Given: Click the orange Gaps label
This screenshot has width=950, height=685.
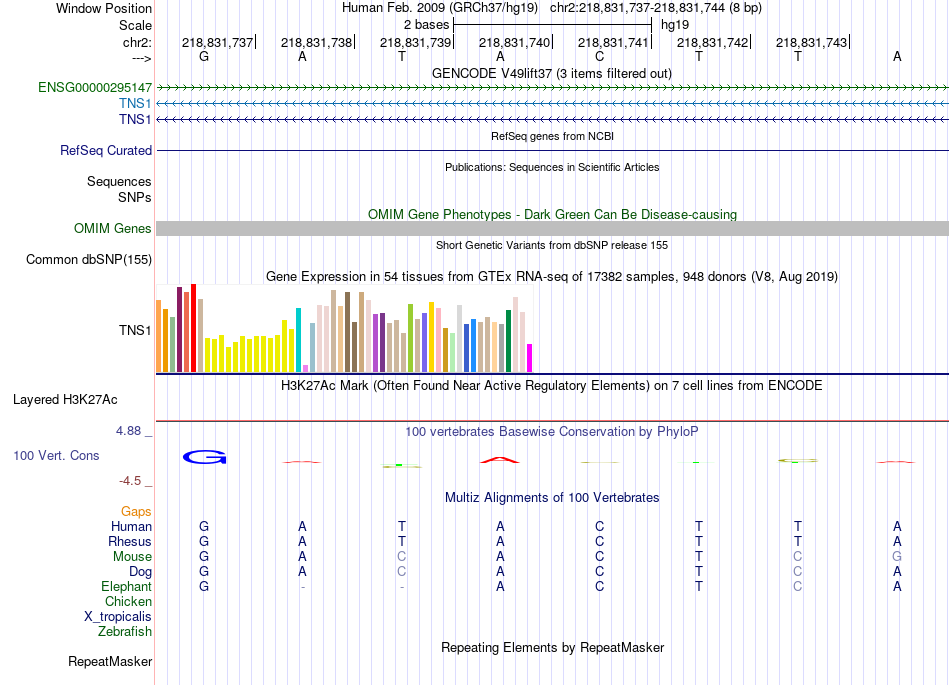Looking at the screenshot, I should 136,512.
